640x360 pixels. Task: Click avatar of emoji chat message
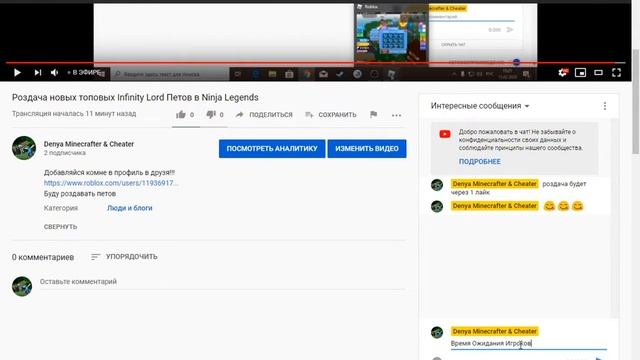coord(437,206)
